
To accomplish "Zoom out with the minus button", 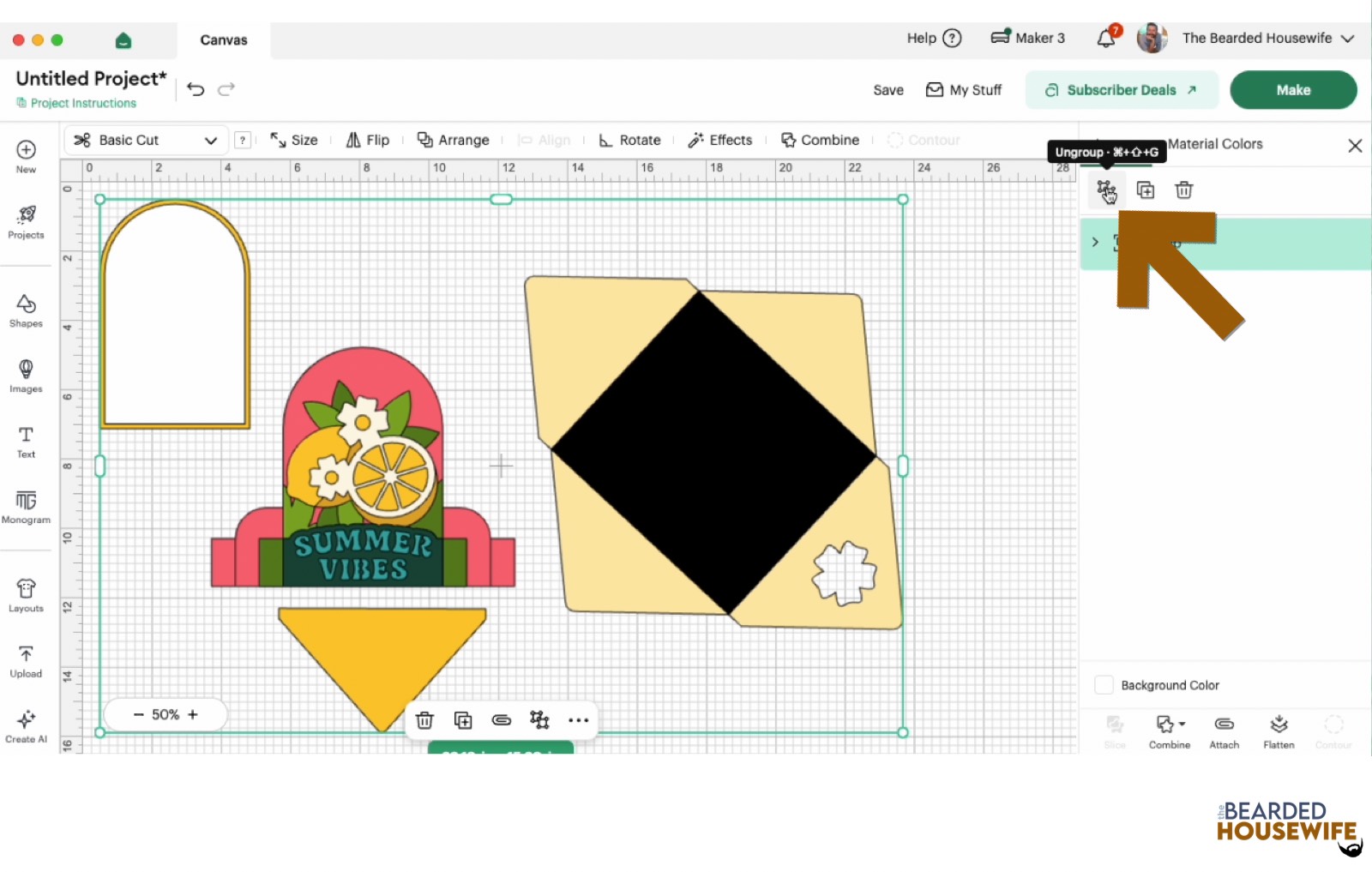I will coord(138,714).
